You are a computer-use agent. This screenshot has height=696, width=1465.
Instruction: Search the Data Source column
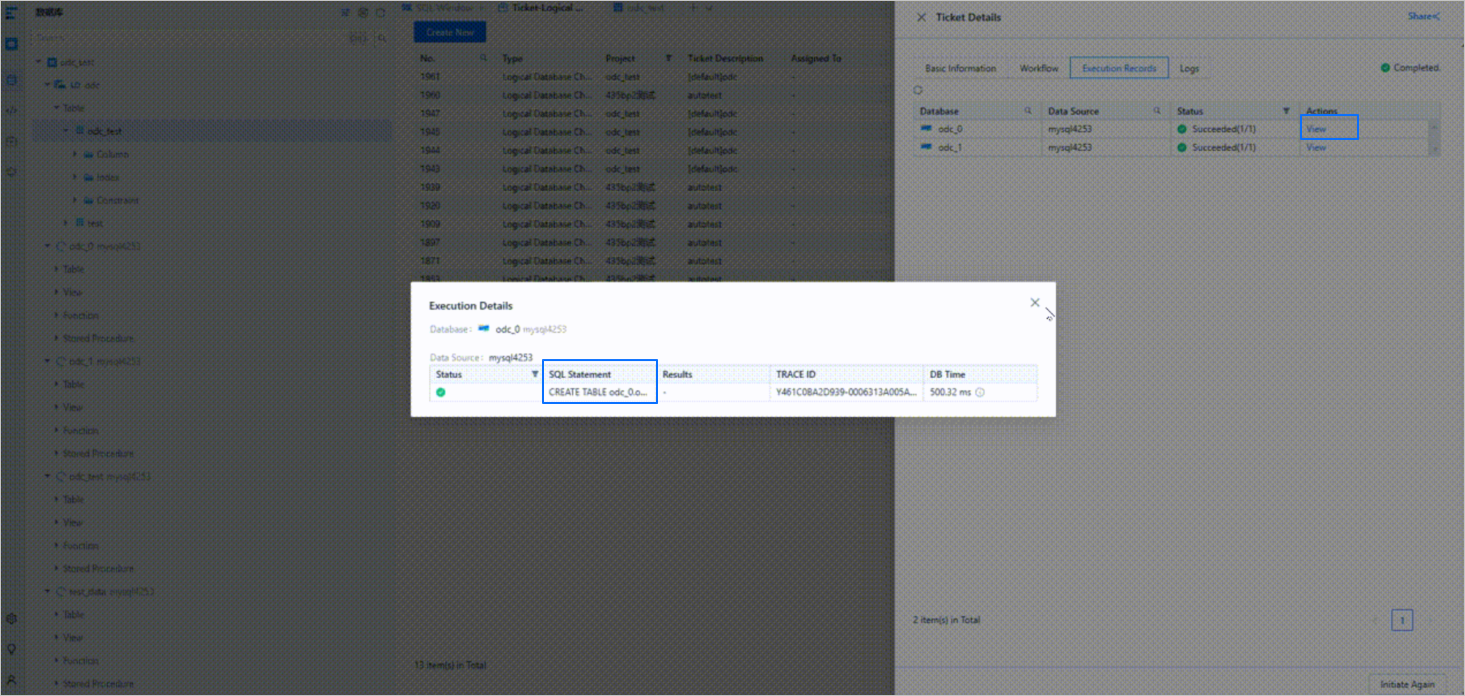point(1157,111)
